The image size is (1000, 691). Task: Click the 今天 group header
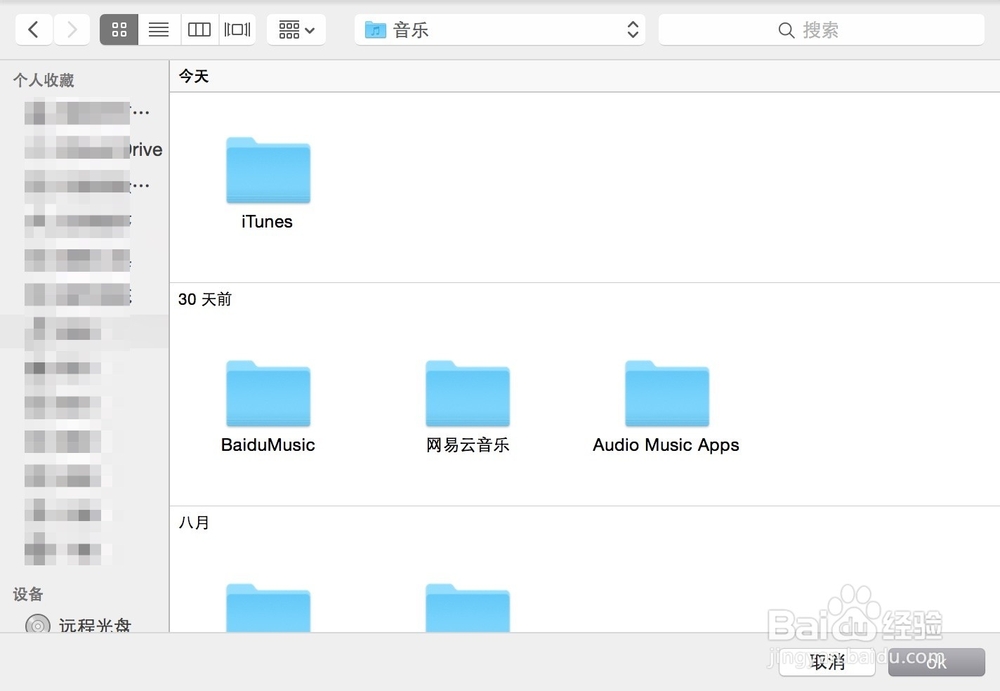193,77
